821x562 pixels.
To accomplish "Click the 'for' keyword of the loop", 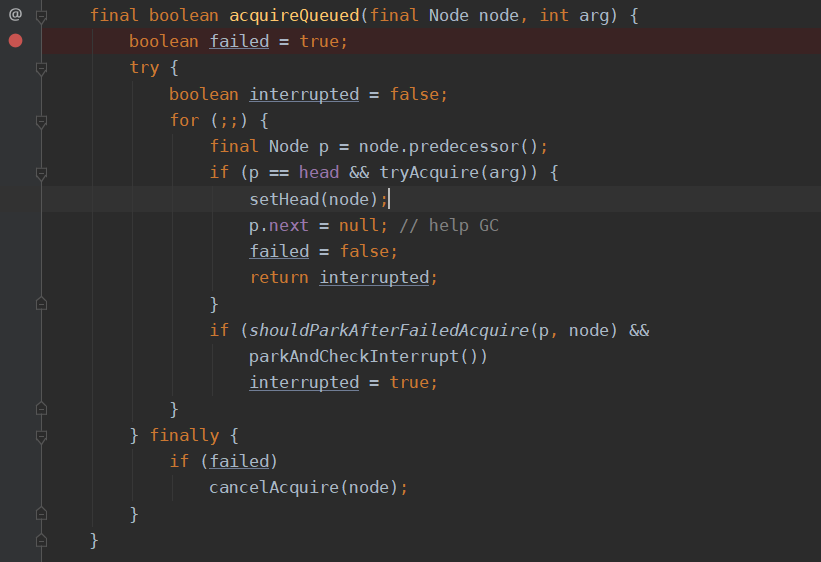I will pos(184,120).
